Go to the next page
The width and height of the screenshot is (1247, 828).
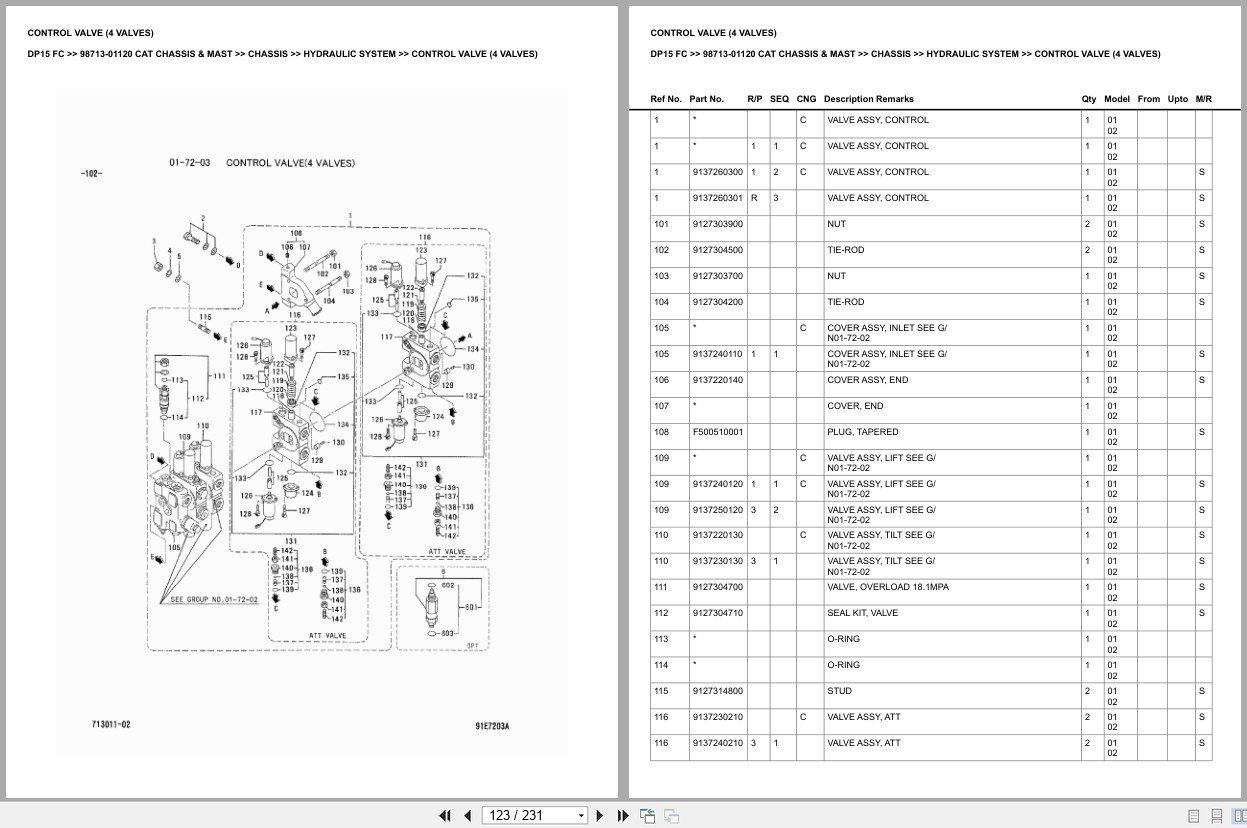[600, 815]
